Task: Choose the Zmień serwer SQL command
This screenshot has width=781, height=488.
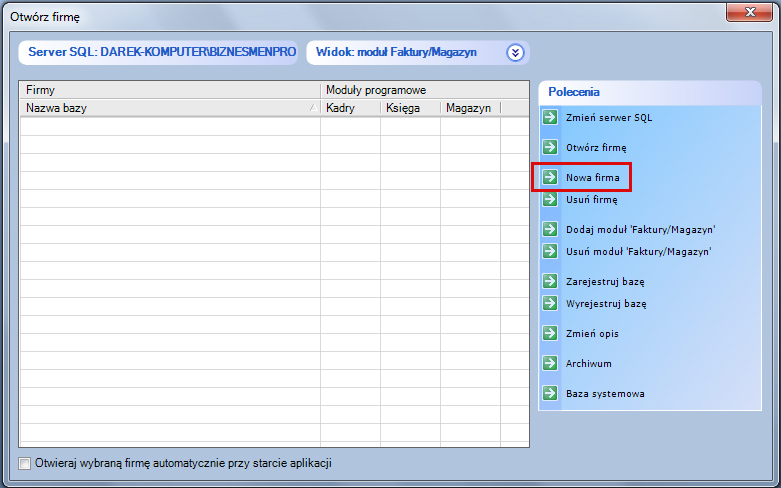Action: [x=609, y=118]
